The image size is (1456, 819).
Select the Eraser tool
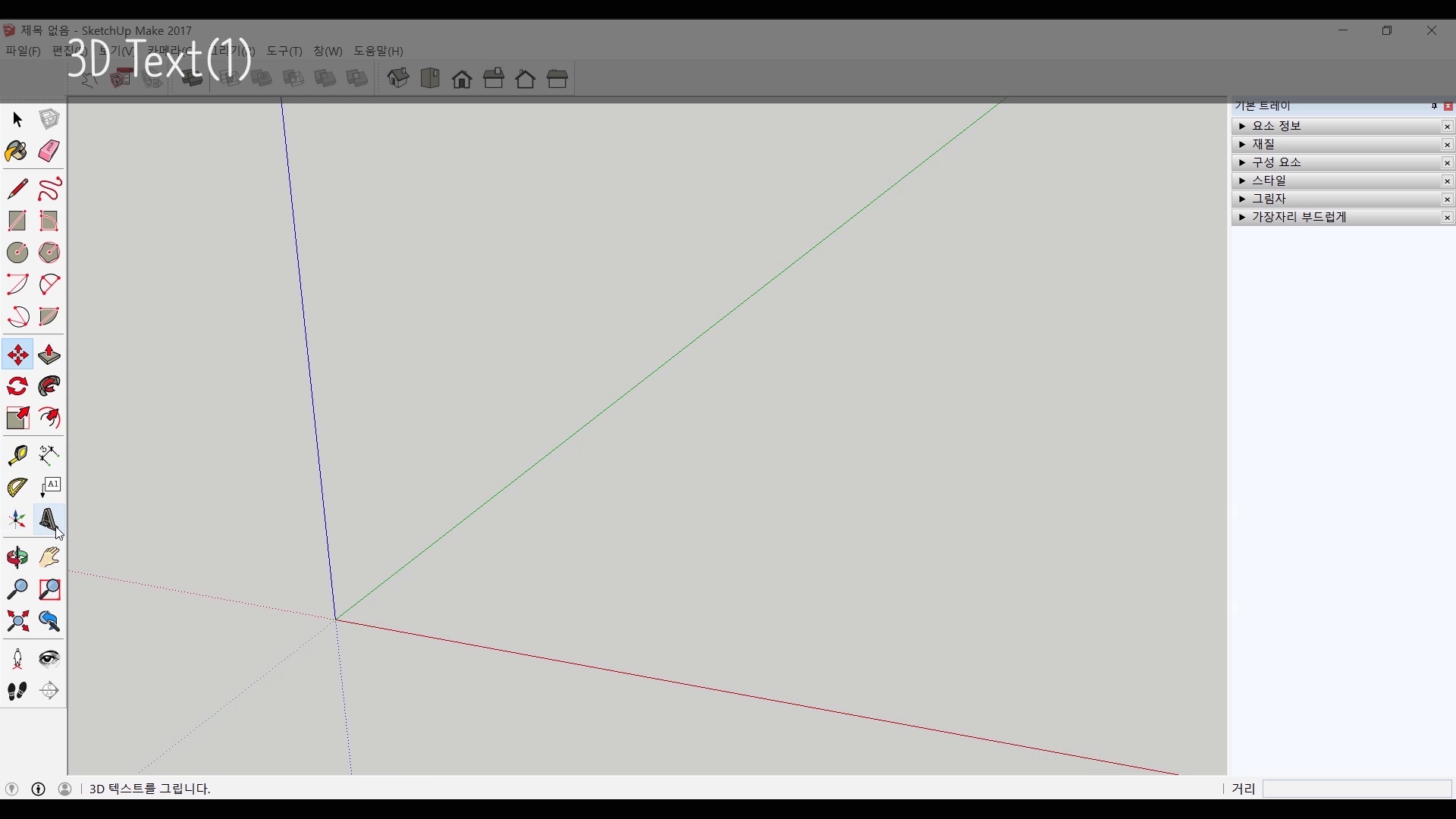tap(49, 151)
